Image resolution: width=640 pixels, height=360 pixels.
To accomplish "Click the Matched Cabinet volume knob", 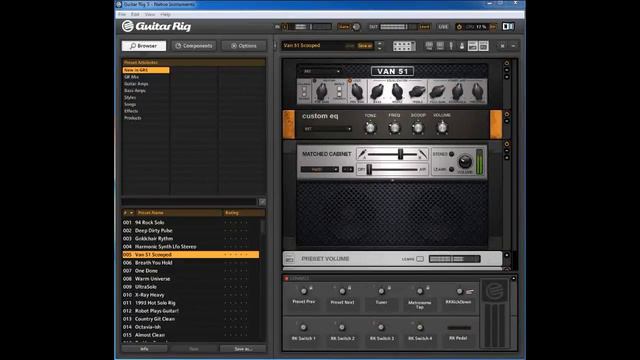I will coord(465,162).
